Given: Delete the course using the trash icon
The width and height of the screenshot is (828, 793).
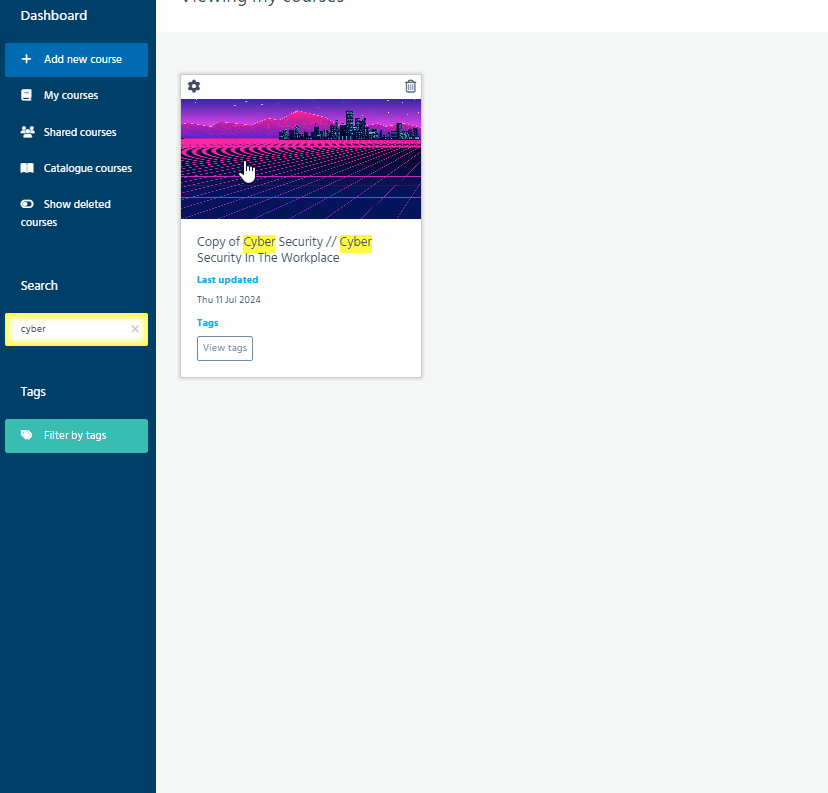Looking at the screenshot, I should 410,86.
